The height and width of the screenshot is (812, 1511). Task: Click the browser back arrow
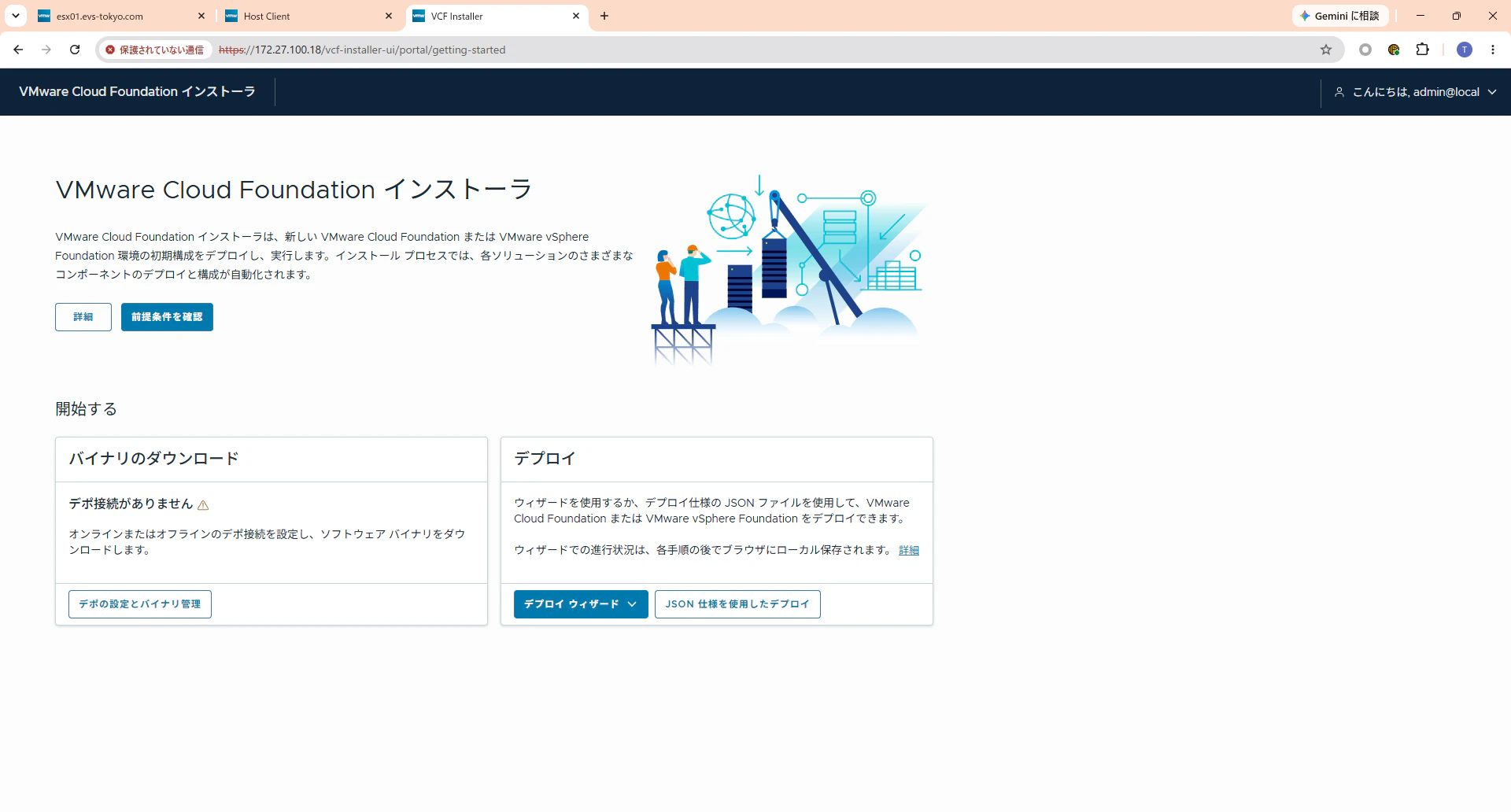(x=18, y=50)
